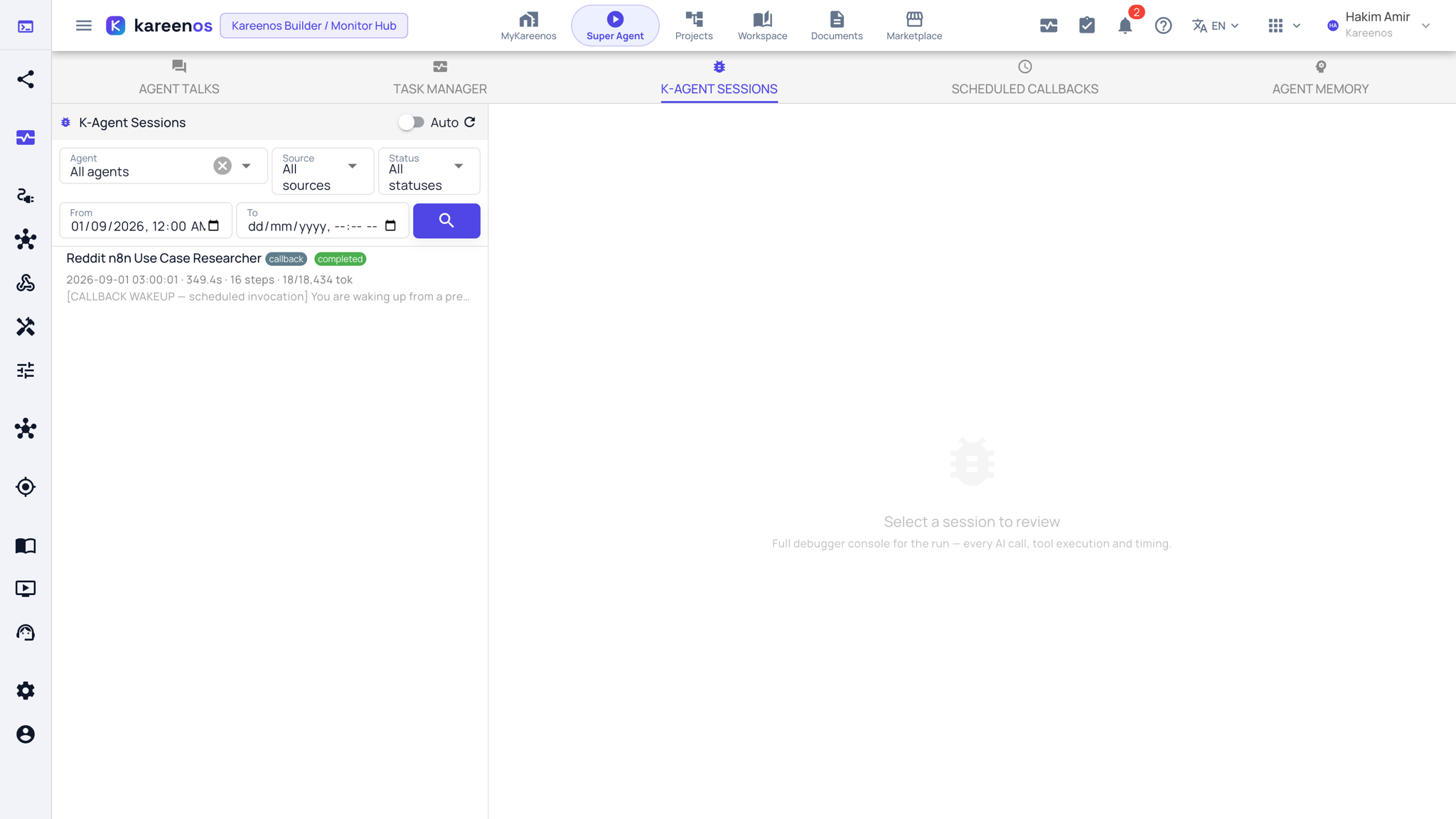Image resolution: width=1456 pixels, height=819 pixels.
Task: Open notifications bell with 2 badge
Action: coord(1125,26)
